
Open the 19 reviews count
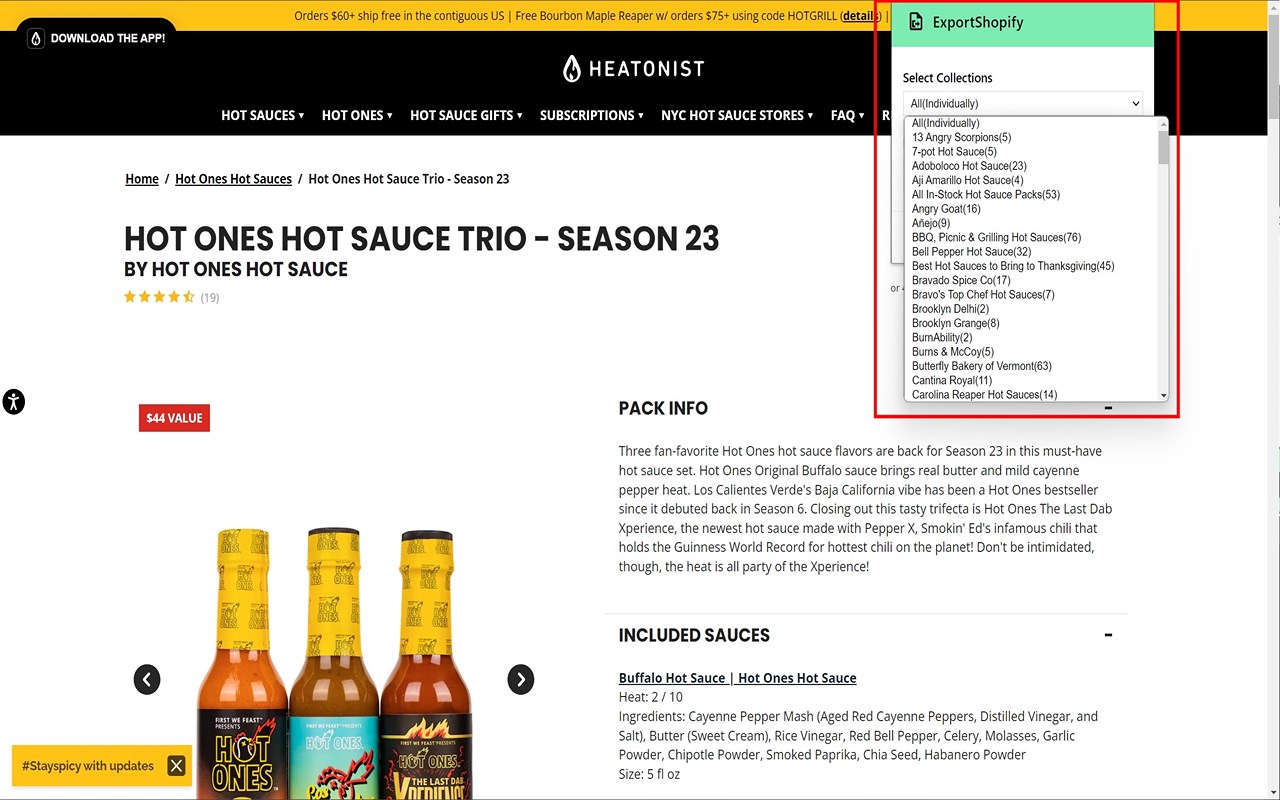[210, 297]
